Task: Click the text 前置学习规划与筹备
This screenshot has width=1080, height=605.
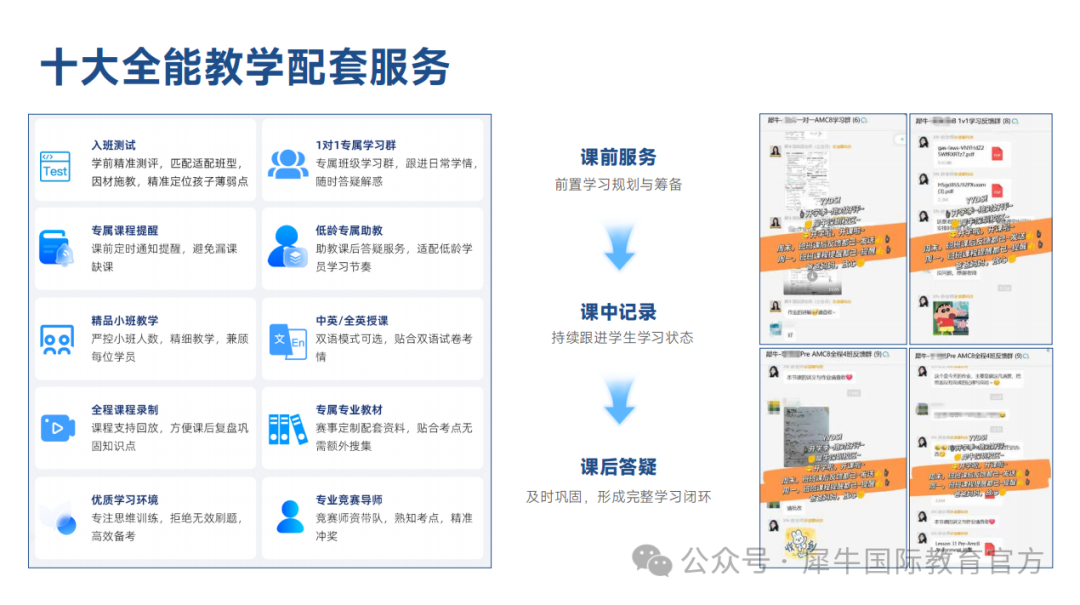Action: [x=619, y=185]
